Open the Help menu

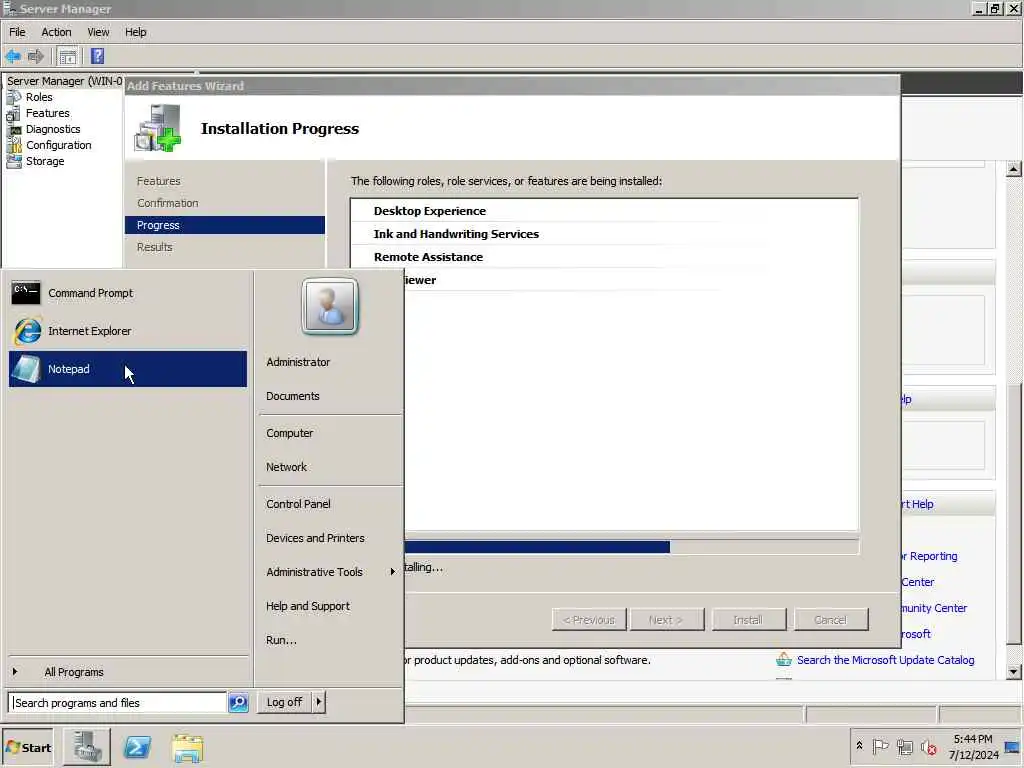tap(136, 32)
